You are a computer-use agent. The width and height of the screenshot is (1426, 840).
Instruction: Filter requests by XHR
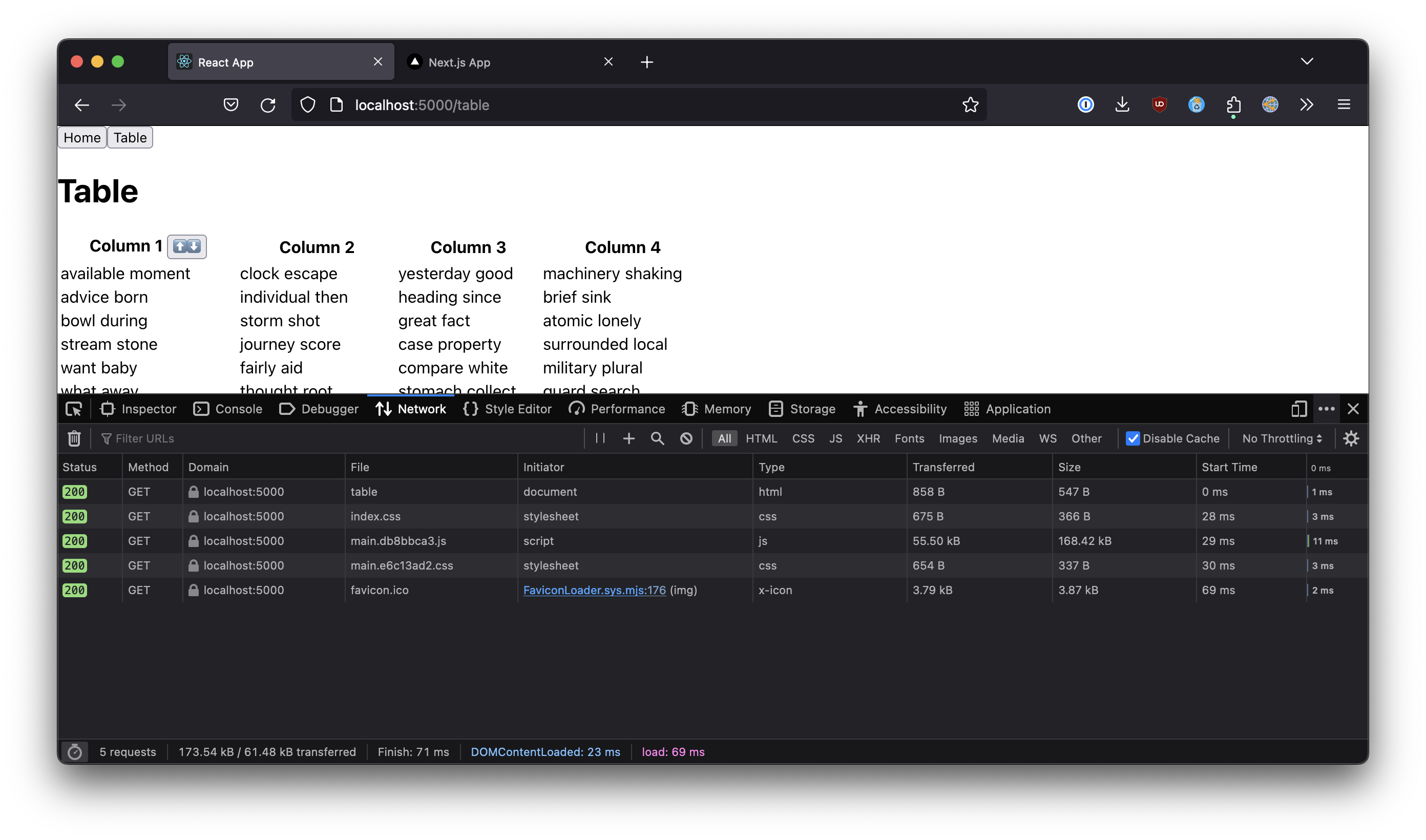click(x=868, y=438)
